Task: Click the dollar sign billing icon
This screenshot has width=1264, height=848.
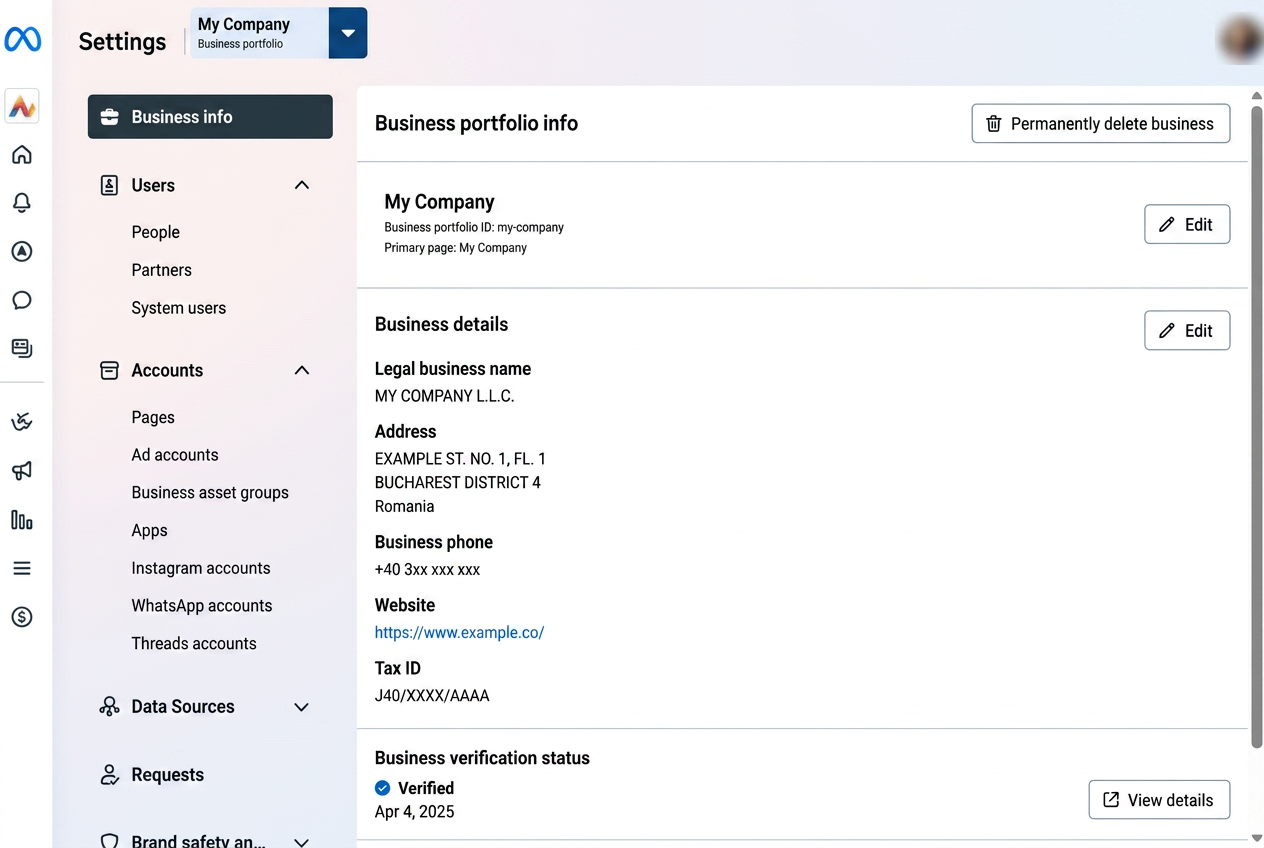Action: click(22, 617)
